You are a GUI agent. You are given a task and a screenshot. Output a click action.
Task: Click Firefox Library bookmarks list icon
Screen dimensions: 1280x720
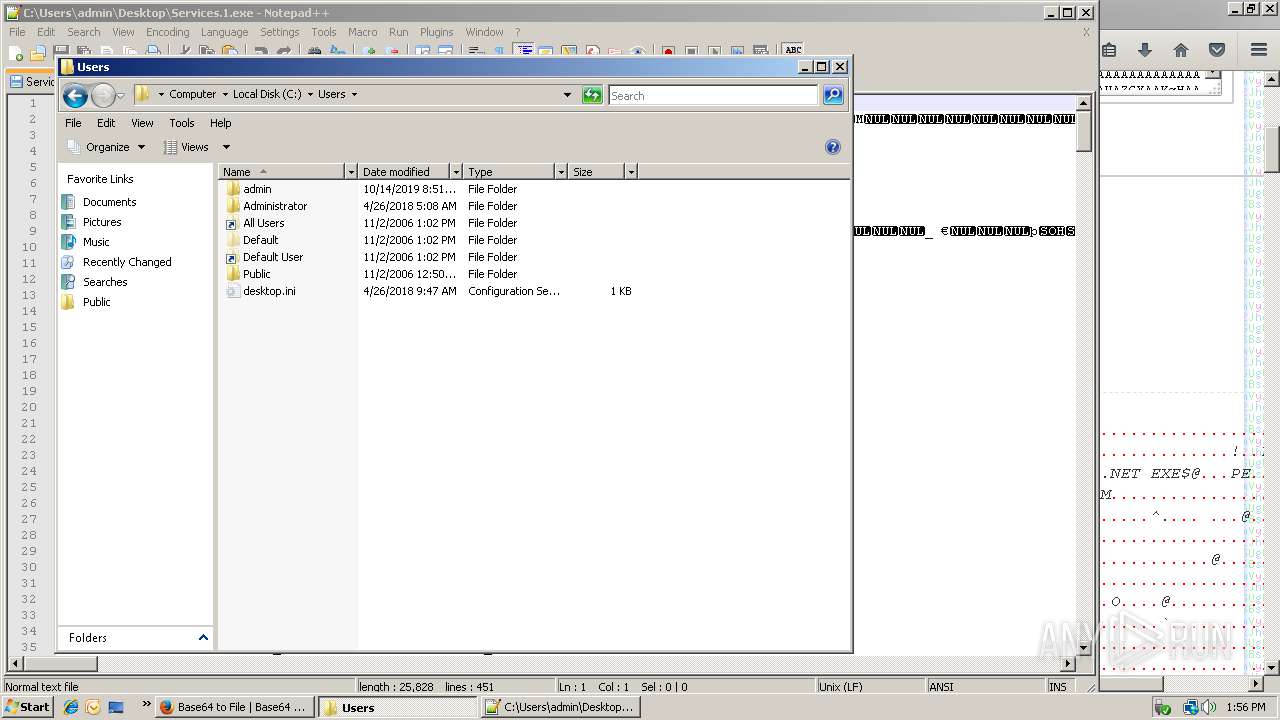point(1109,50)
